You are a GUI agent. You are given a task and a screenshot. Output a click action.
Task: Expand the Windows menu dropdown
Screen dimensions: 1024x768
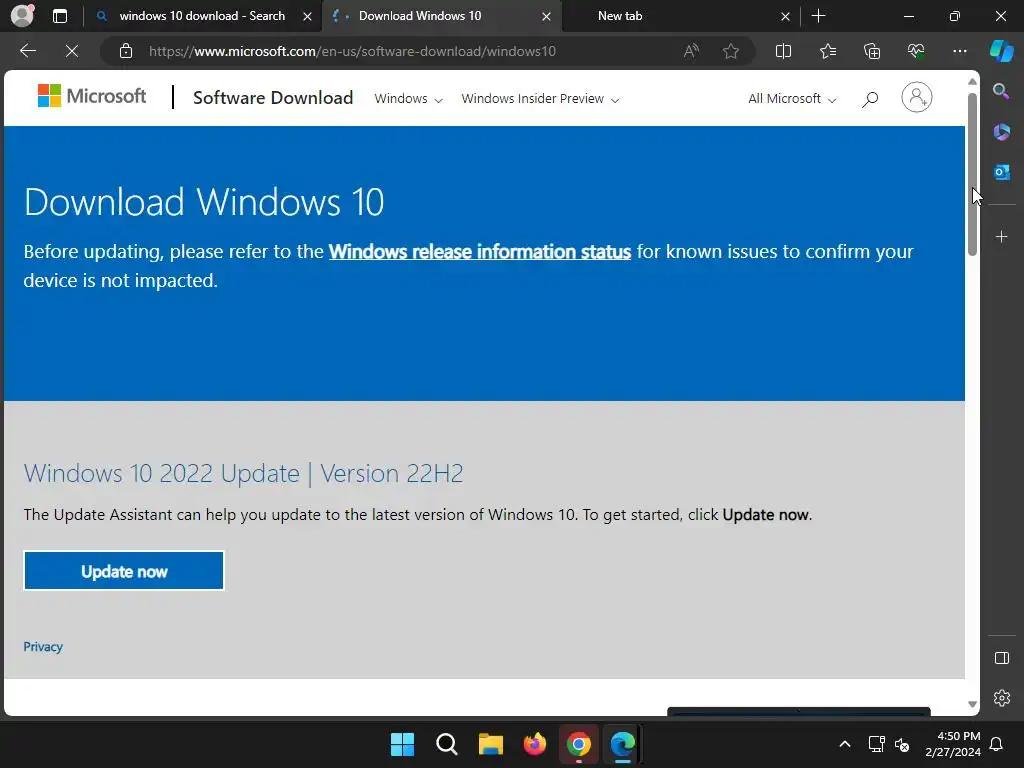(408, 99)
